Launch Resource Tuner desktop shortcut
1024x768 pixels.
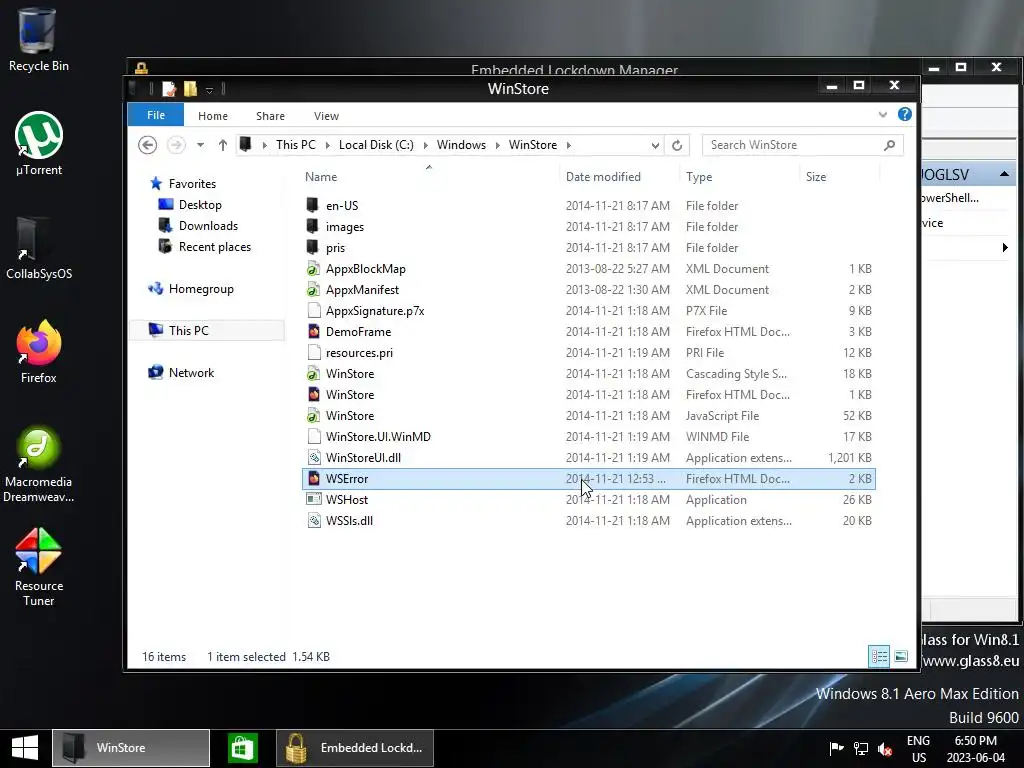(39, 567)
